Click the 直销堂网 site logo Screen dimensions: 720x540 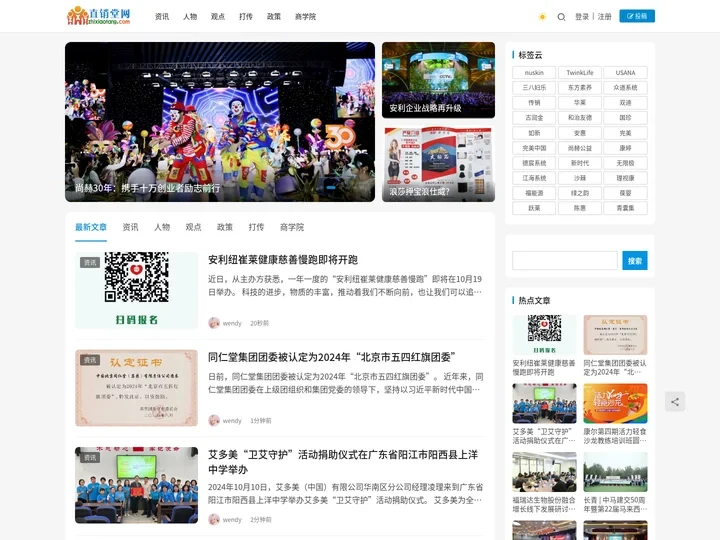[x=99, y=16]
